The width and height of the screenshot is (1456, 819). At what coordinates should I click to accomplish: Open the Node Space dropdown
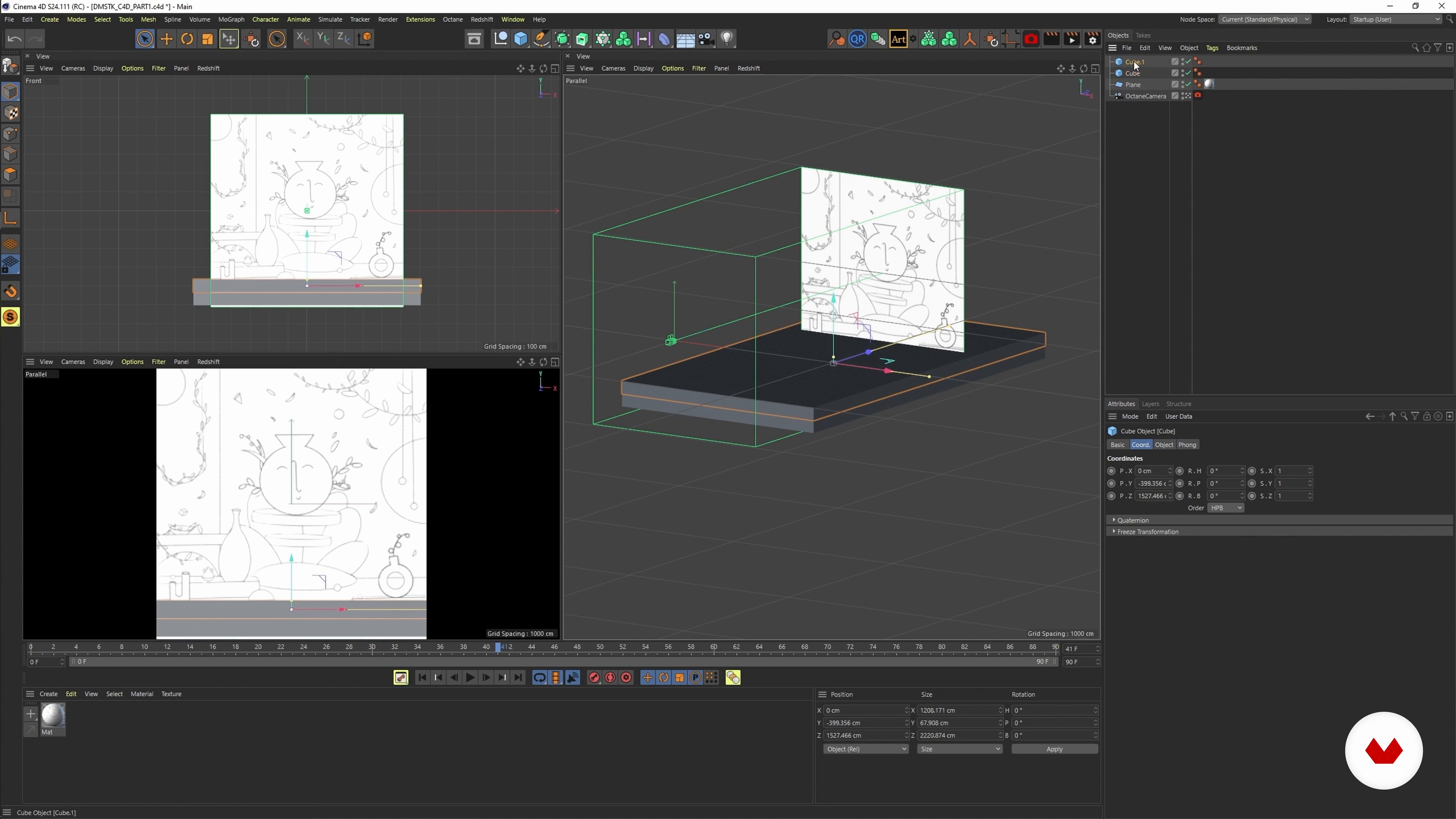pos(1265,20)
